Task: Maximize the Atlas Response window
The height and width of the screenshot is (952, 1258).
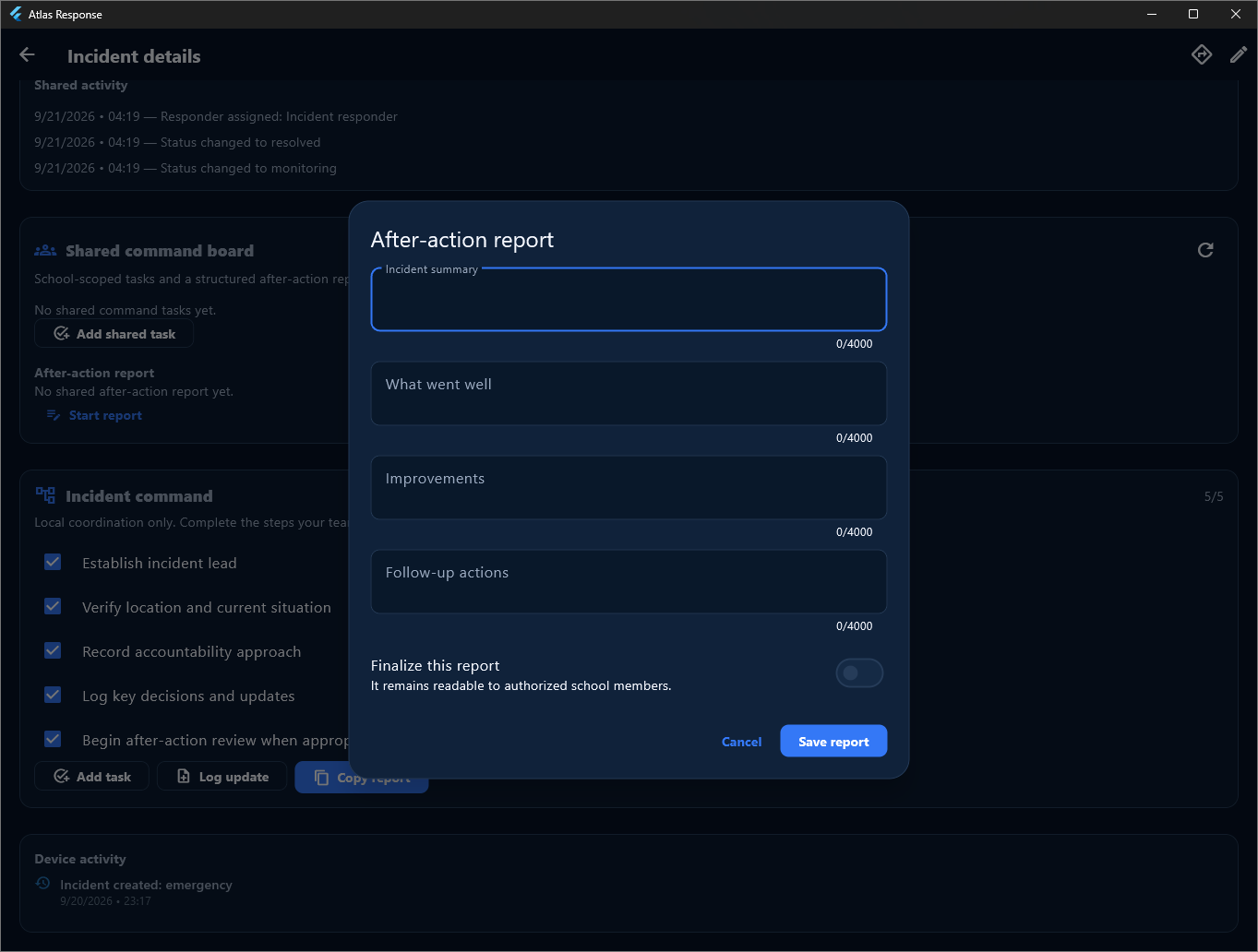Action: (x=1193, y=14)
